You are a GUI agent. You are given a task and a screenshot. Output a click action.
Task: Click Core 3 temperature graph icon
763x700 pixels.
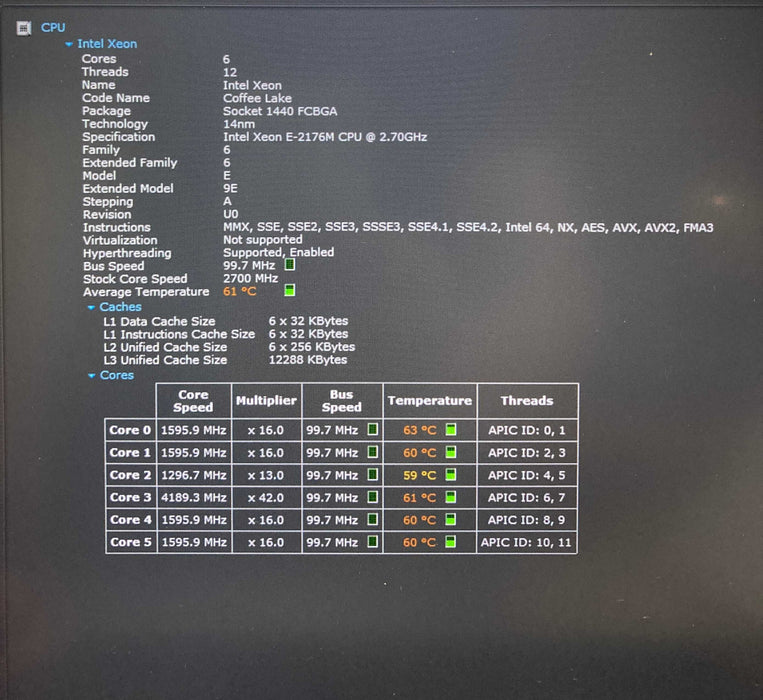pyautogui.click(x=451, y=497)
